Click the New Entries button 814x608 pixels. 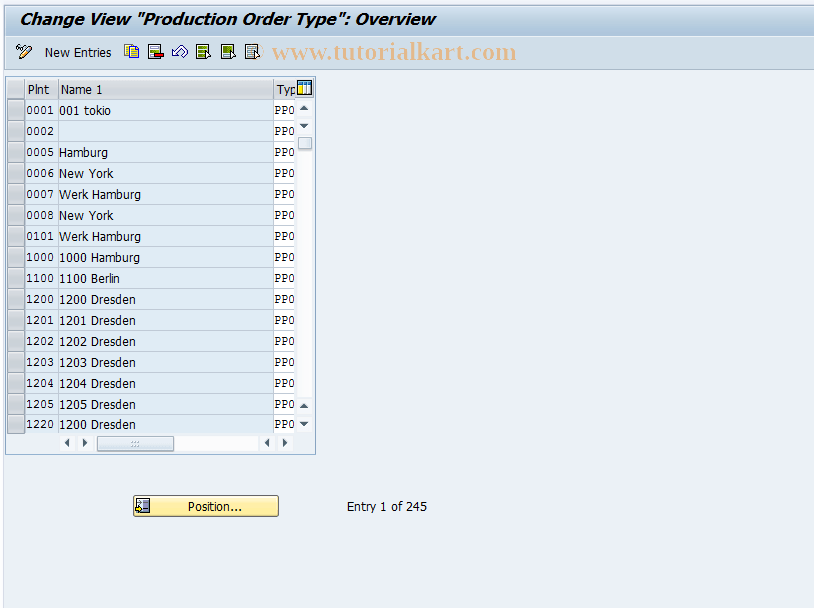click(78, 52)
